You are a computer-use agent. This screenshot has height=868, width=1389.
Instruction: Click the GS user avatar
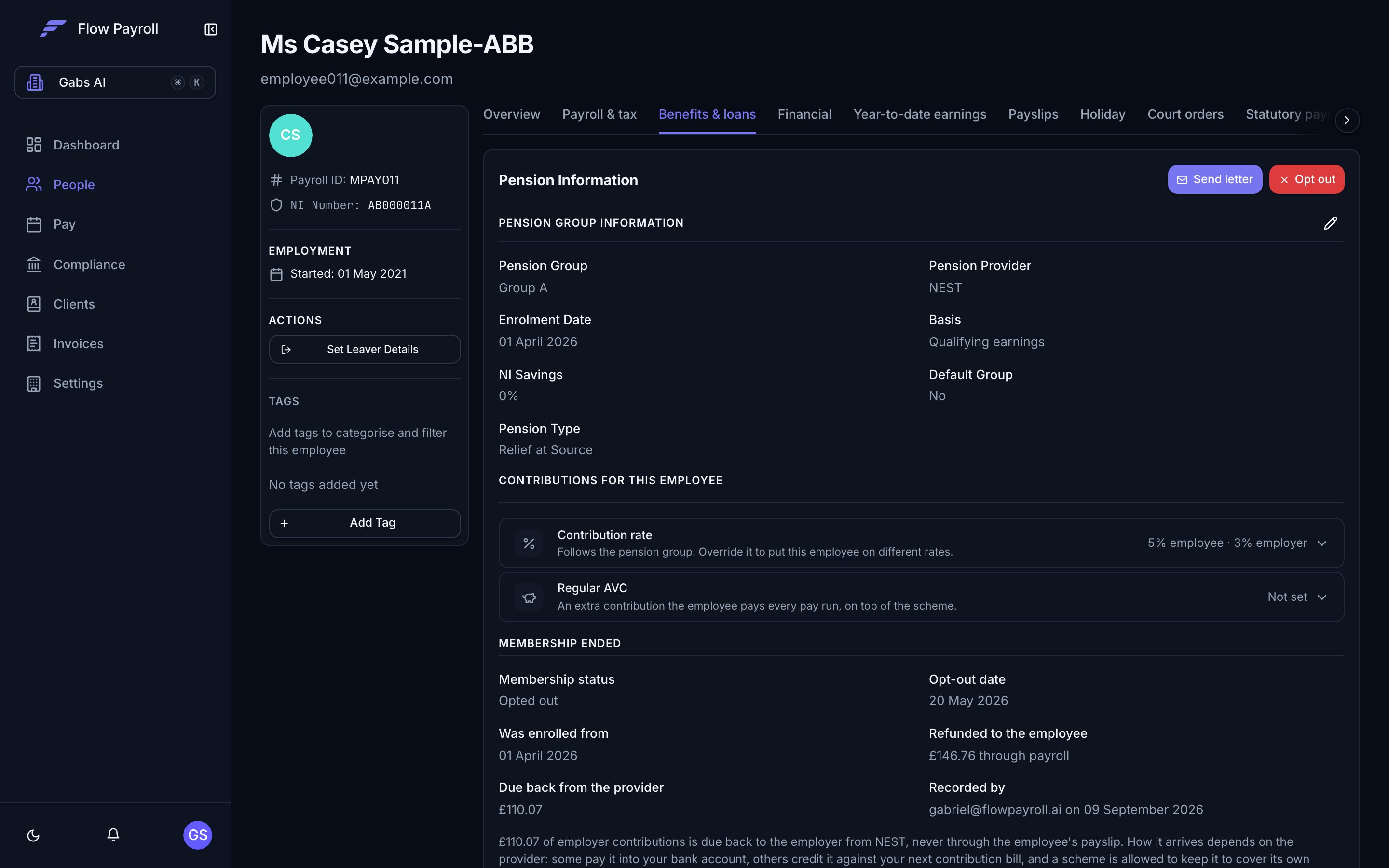pyautogui.click(x=197, y=835)
